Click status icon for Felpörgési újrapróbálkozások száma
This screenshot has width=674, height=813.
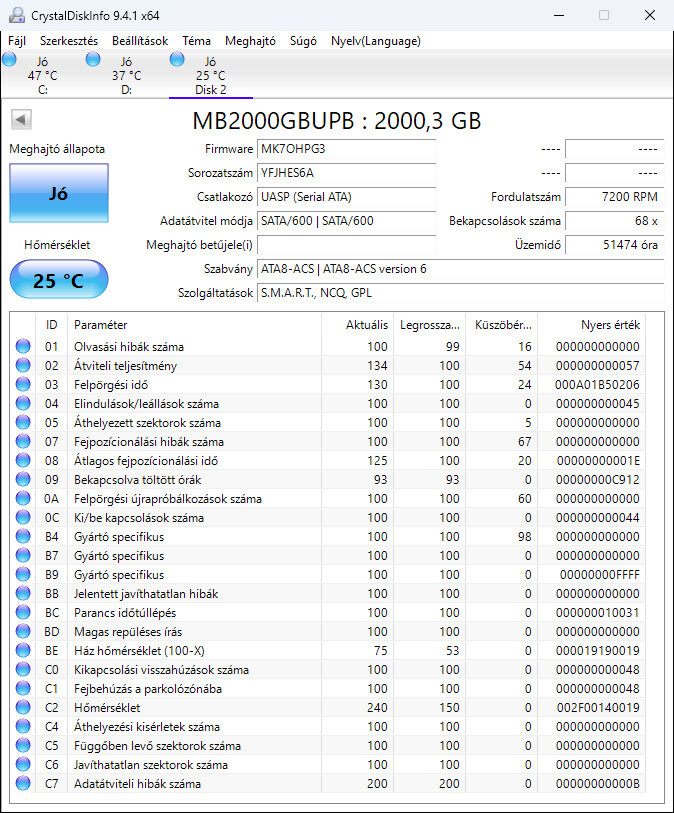click(x=23, y=498)
